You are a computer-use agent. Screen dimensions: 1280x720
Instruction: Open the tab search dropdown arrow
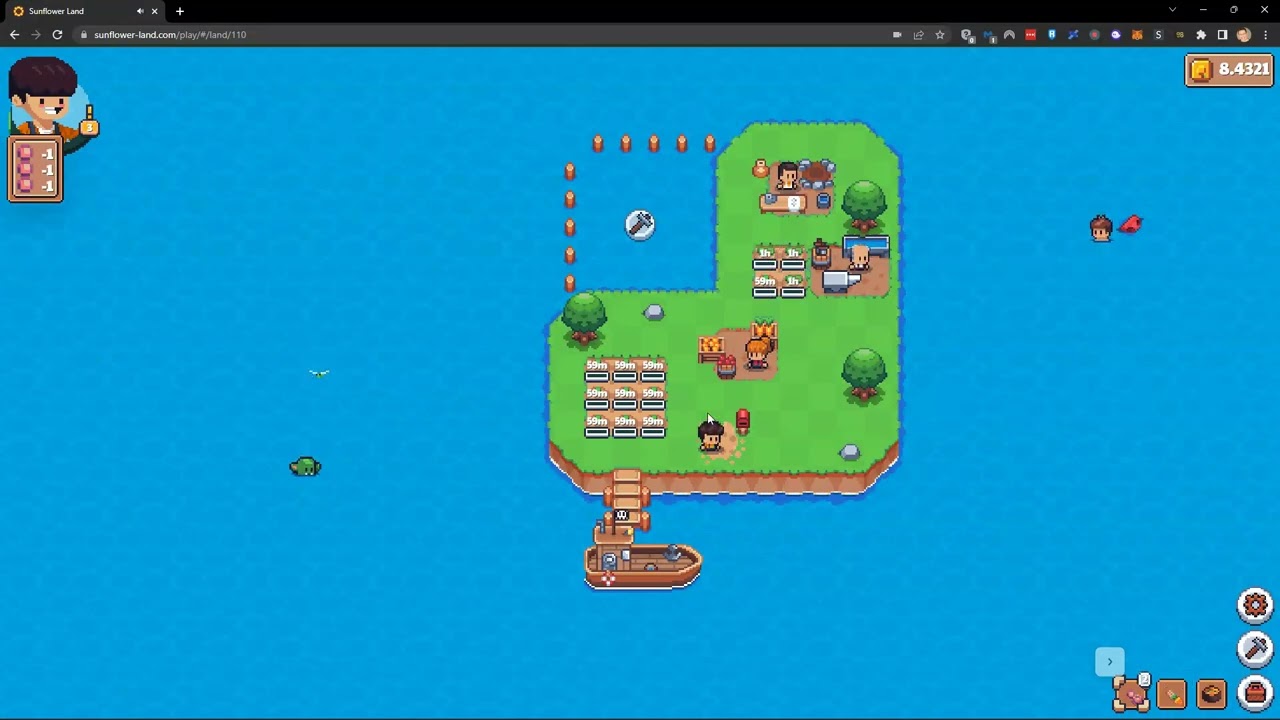(1172, 10)
